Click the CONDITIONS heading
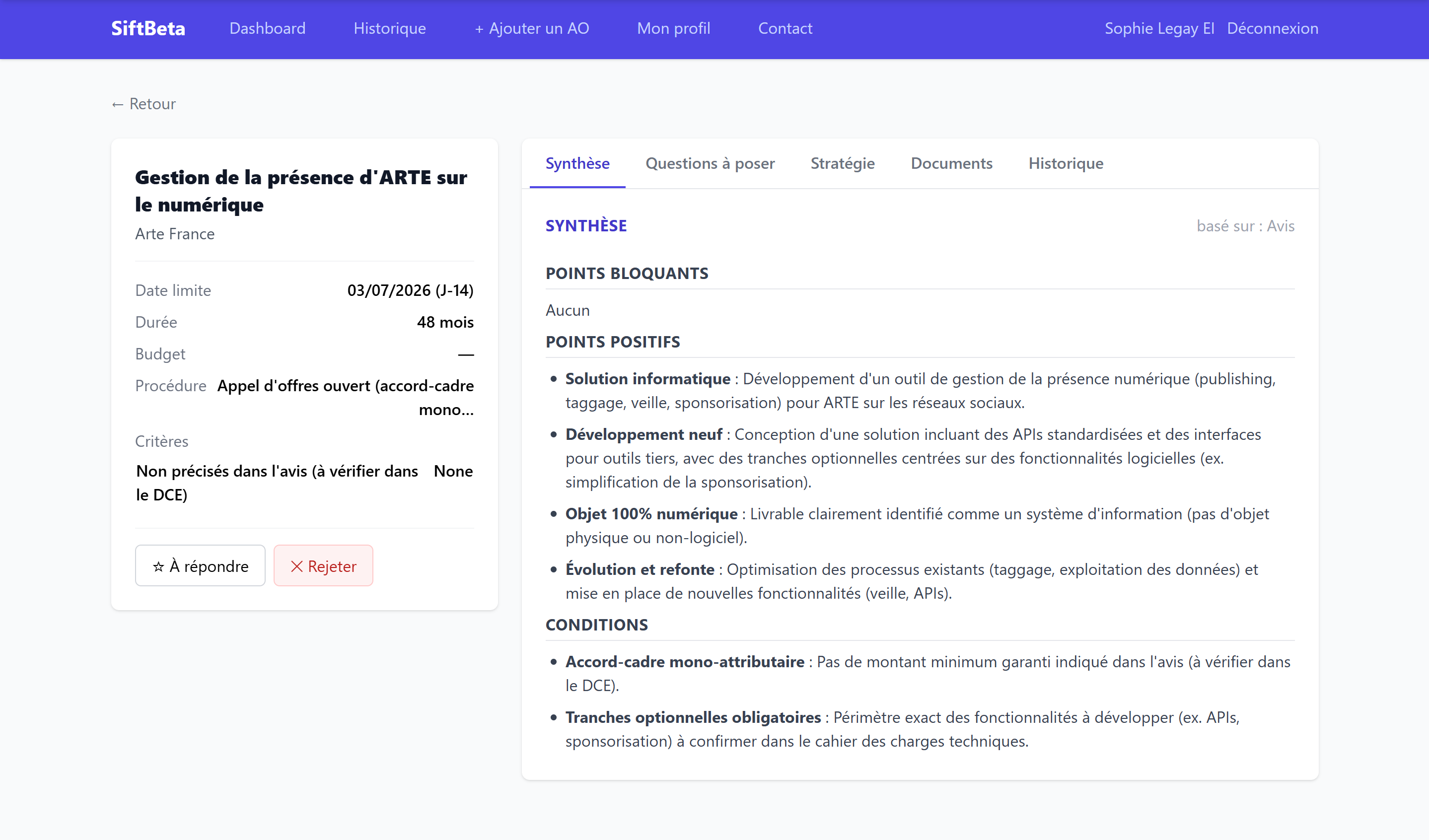Image resolution: width=1429 pixels, height=840 pixels. pos(596,625)
